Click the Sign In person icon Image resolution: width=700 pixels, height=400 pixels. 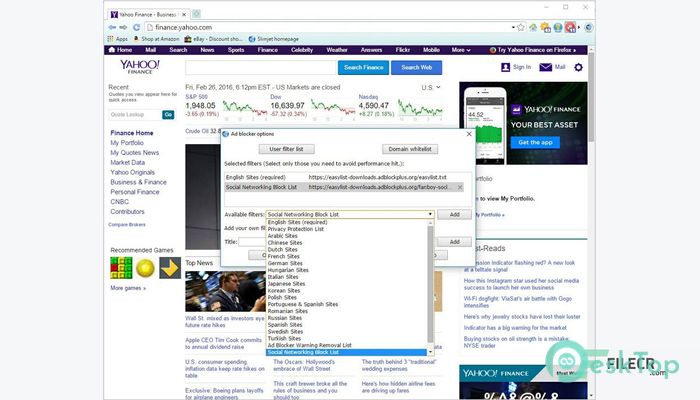(x=505, y=67)
